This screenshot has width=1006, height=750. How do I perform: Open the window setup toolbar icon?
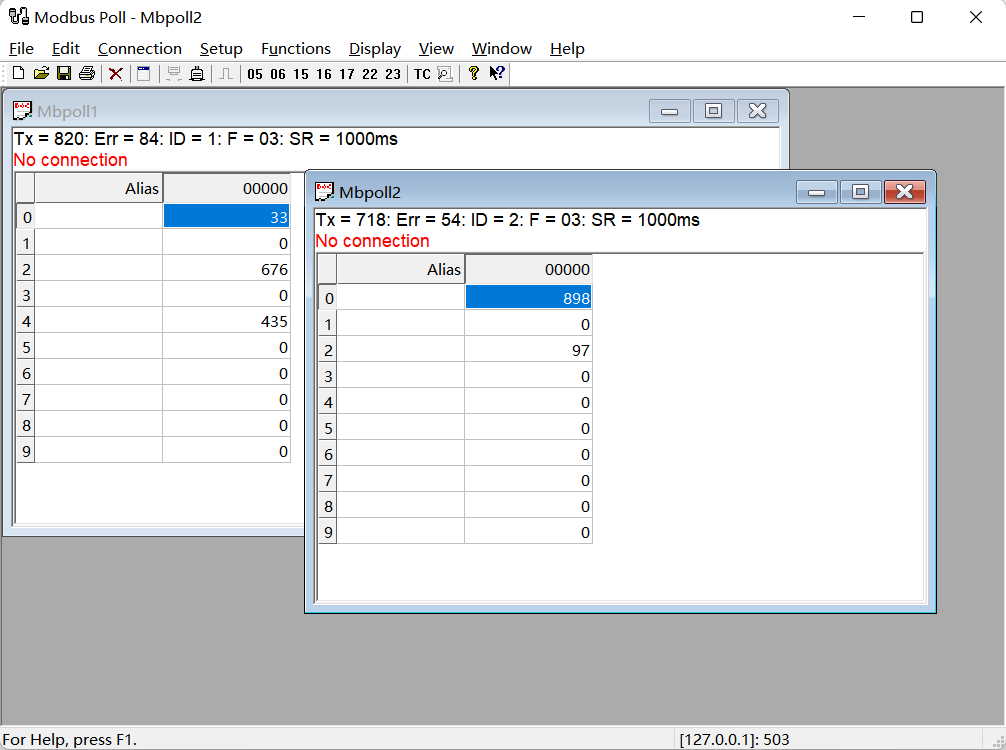pyautogui.click(x=144, y=74)
